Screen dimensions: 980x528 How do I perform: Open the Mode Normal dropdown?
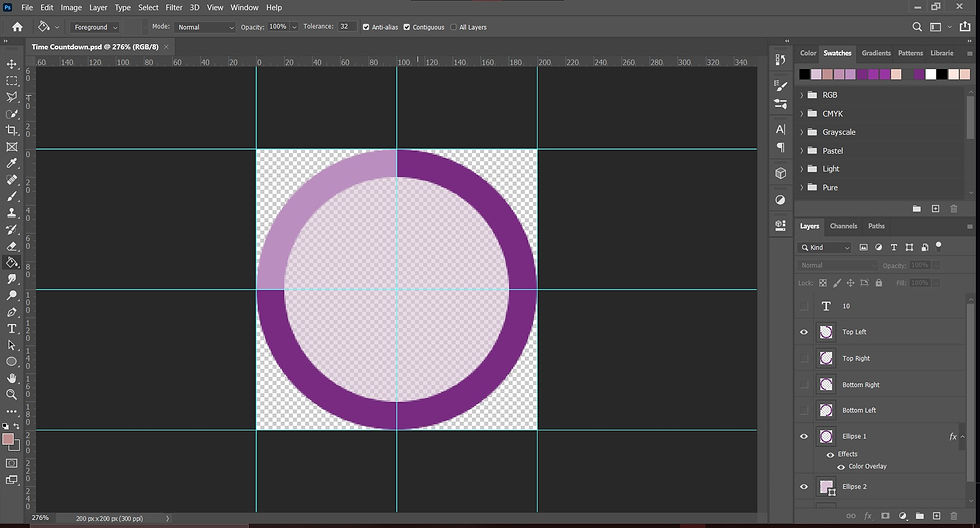tap(204, 27)
